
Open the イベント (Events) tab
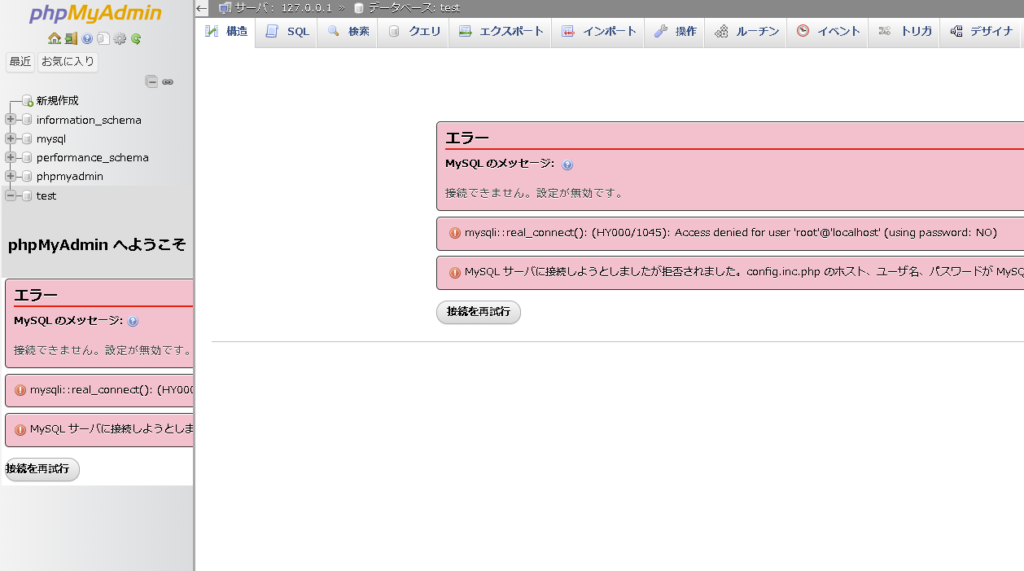[x=828, y=31]
